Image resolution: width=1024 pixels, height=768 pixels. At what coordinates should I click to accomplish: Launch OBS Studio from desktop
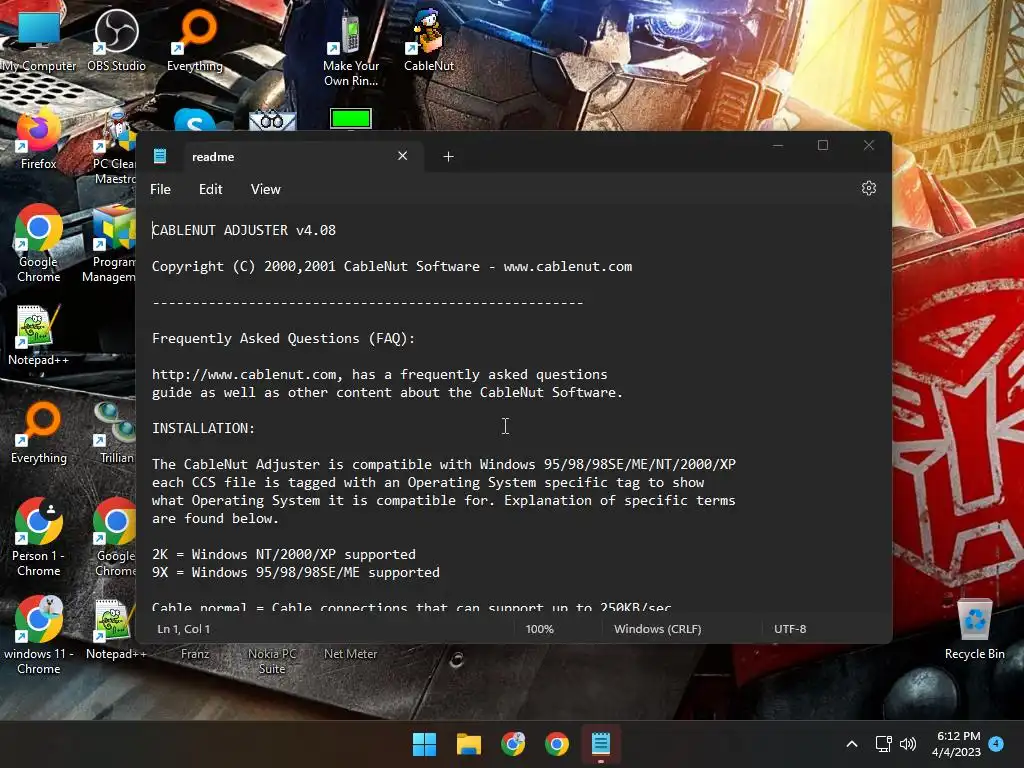pos(116,40)
